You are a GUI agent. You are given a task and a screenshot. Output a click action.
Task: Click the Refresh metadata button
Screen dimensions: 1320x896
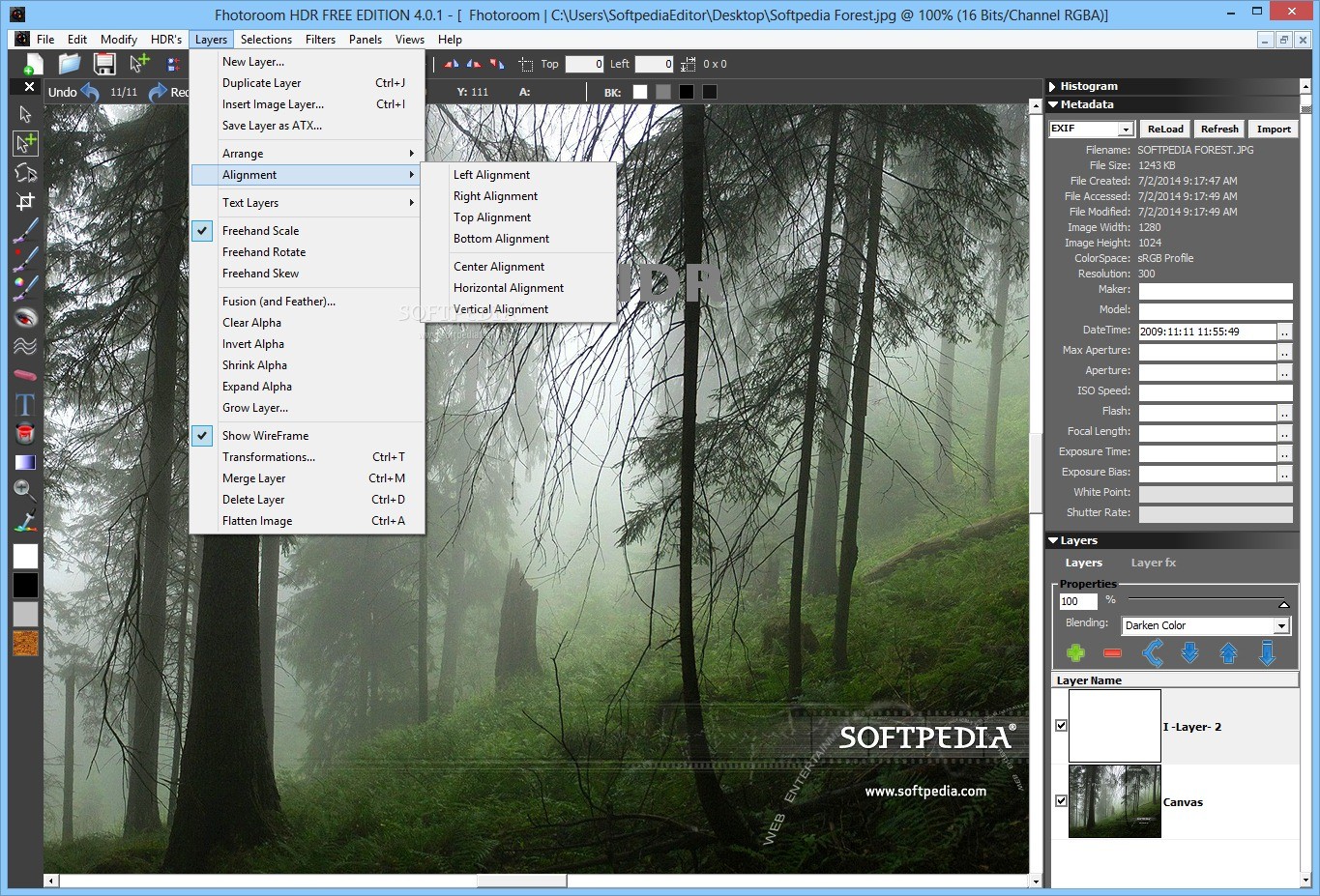(1219, 130)
